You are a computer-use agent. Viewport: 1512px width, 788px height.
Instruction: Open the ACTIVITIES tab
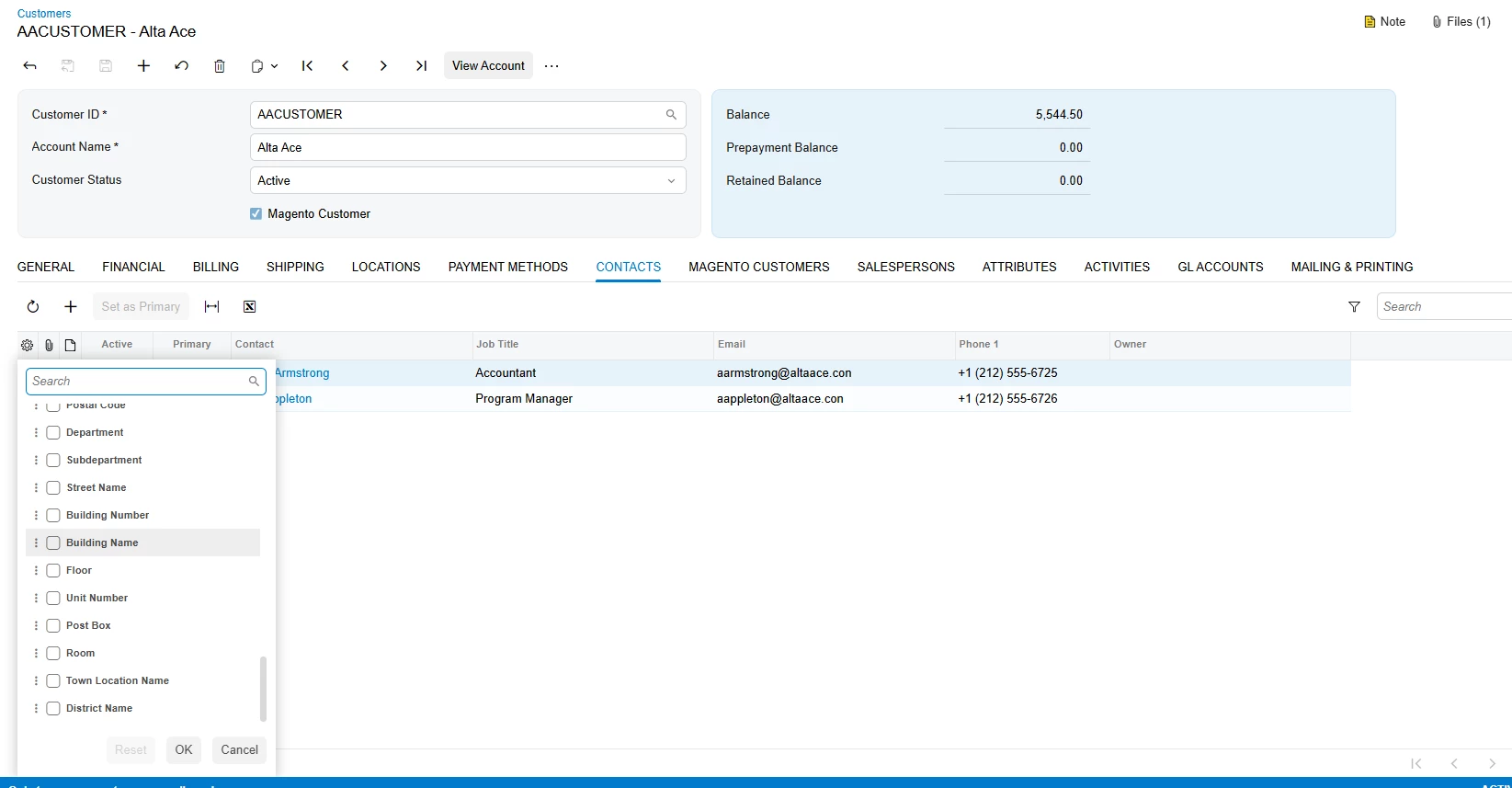(x=1117, y=267)
